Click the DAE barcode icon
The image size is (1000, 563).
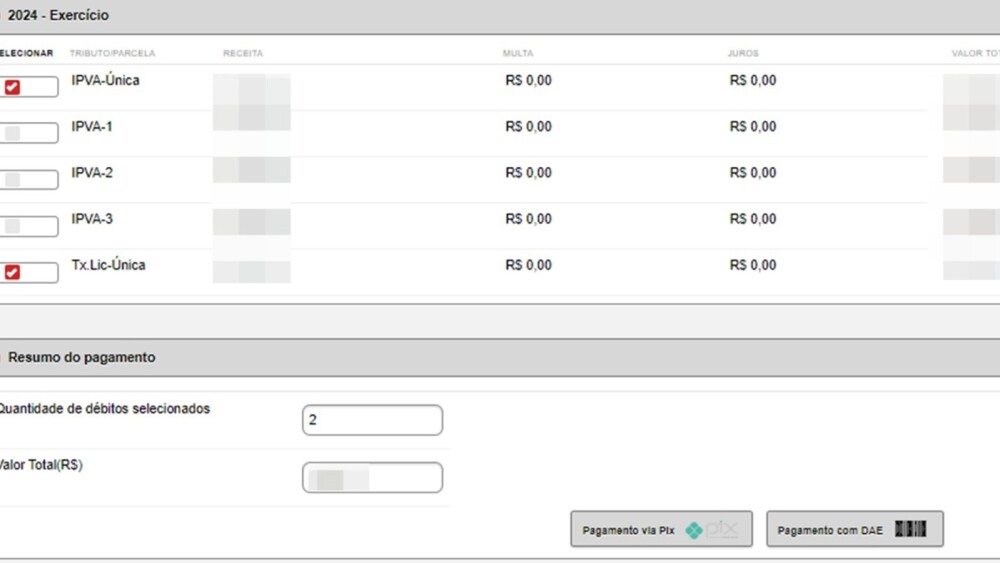click(910, 530)
